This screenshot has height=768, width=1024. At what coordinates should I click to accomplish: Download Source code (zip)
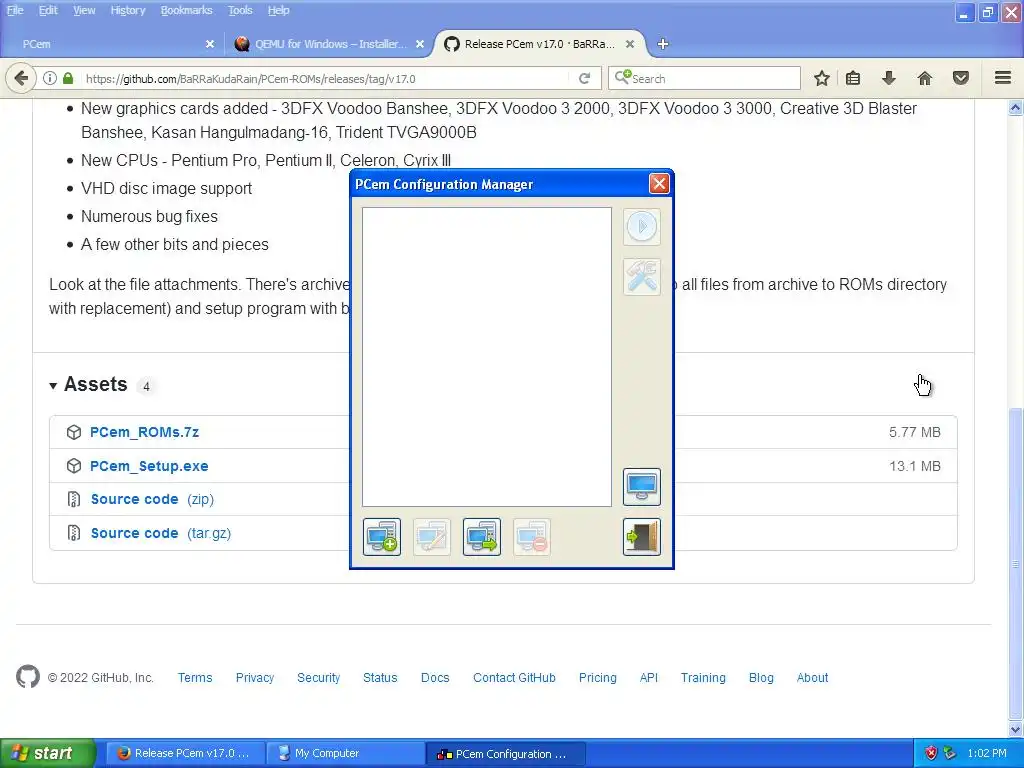152,500
